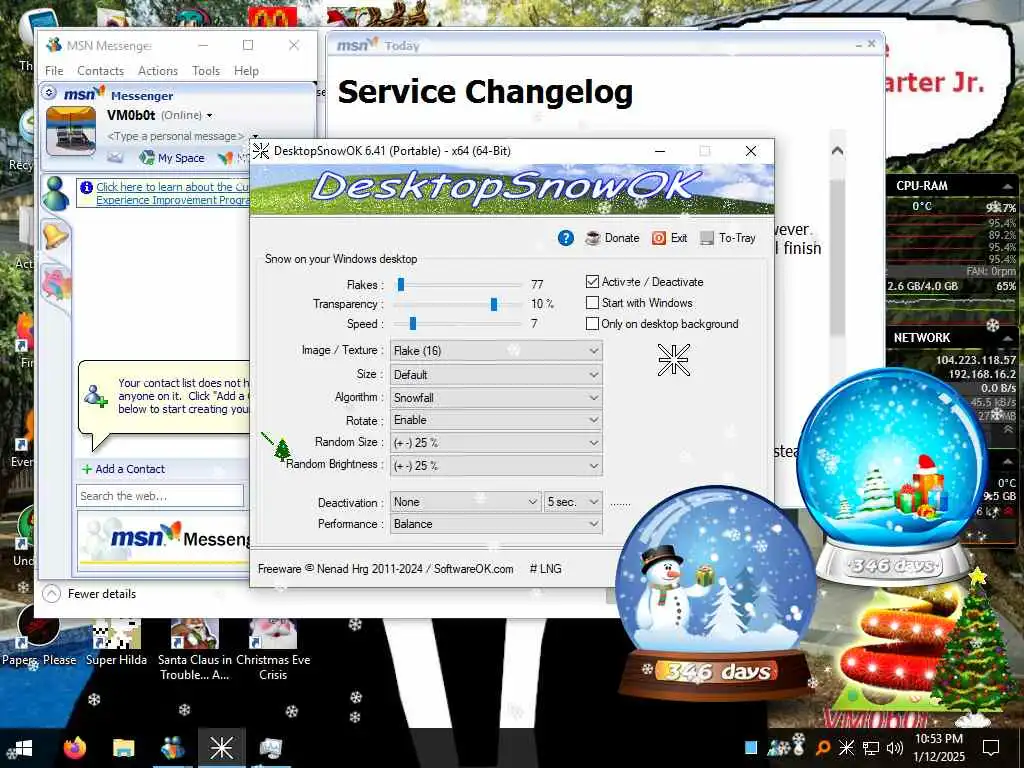Click the personal message field in Messenger

pyautogui.click(x=175, y=136)
